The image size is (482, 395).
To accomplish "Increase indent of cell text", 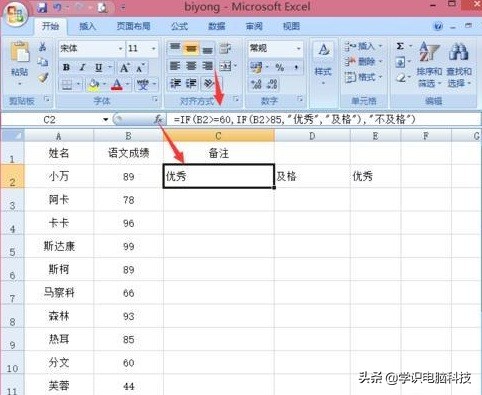I will 191,83.
